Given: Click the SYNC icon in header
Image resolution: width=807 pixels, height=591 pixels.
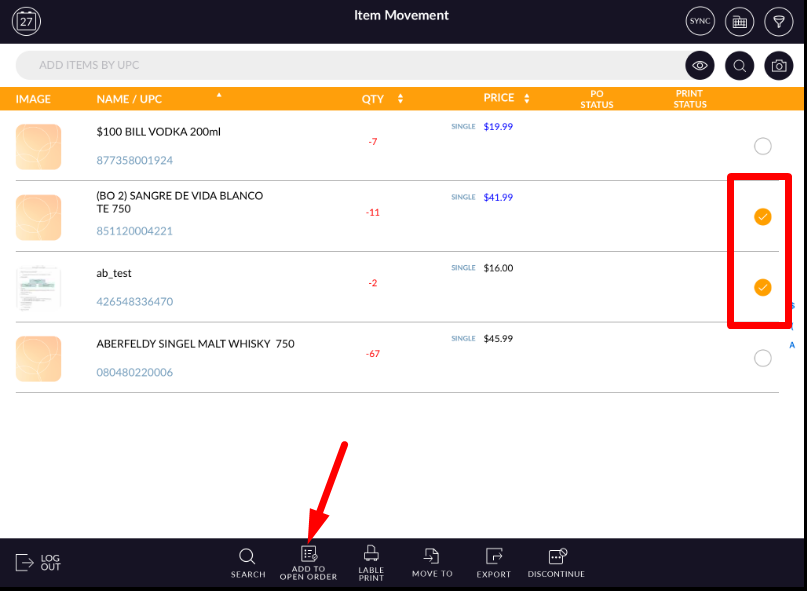Looking at the screenshot, I should 700,21.
